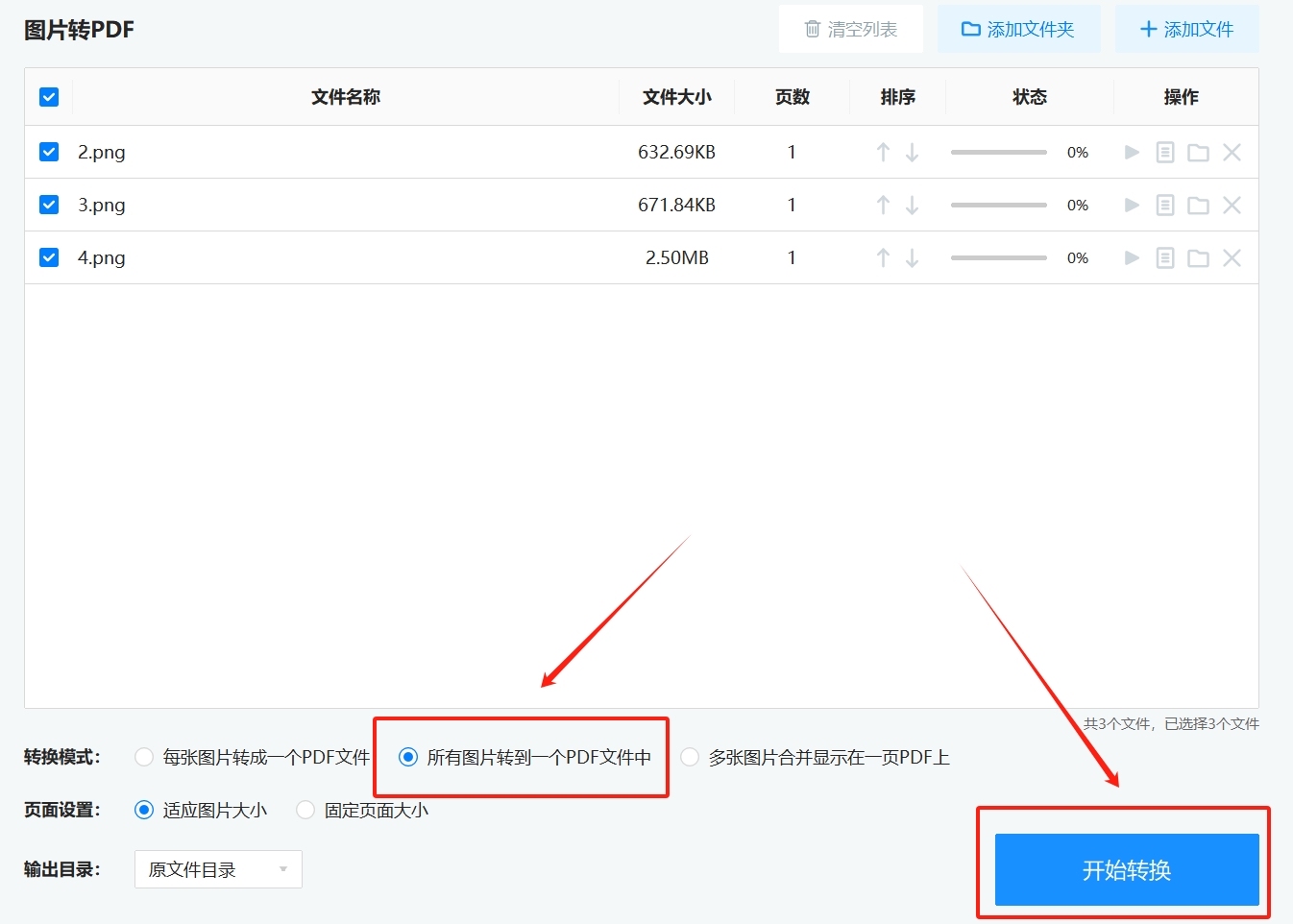The height and width of the screenshot is (924, 1293).
Task: Click 清空列表 to clear the list
Action: tap(850, 29)
